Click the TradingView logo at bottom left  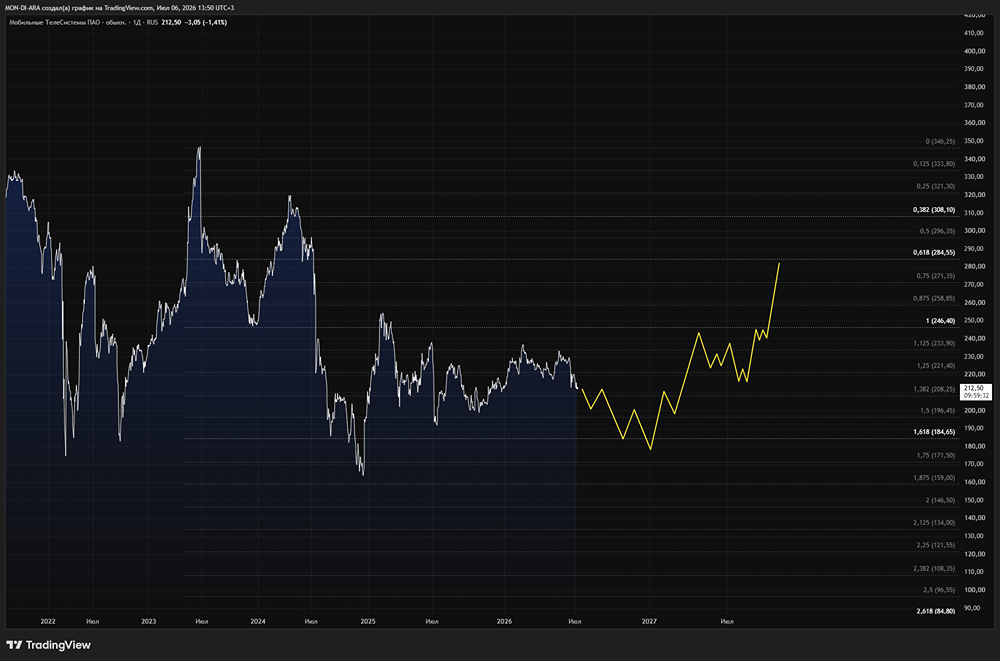coord(48,645)
